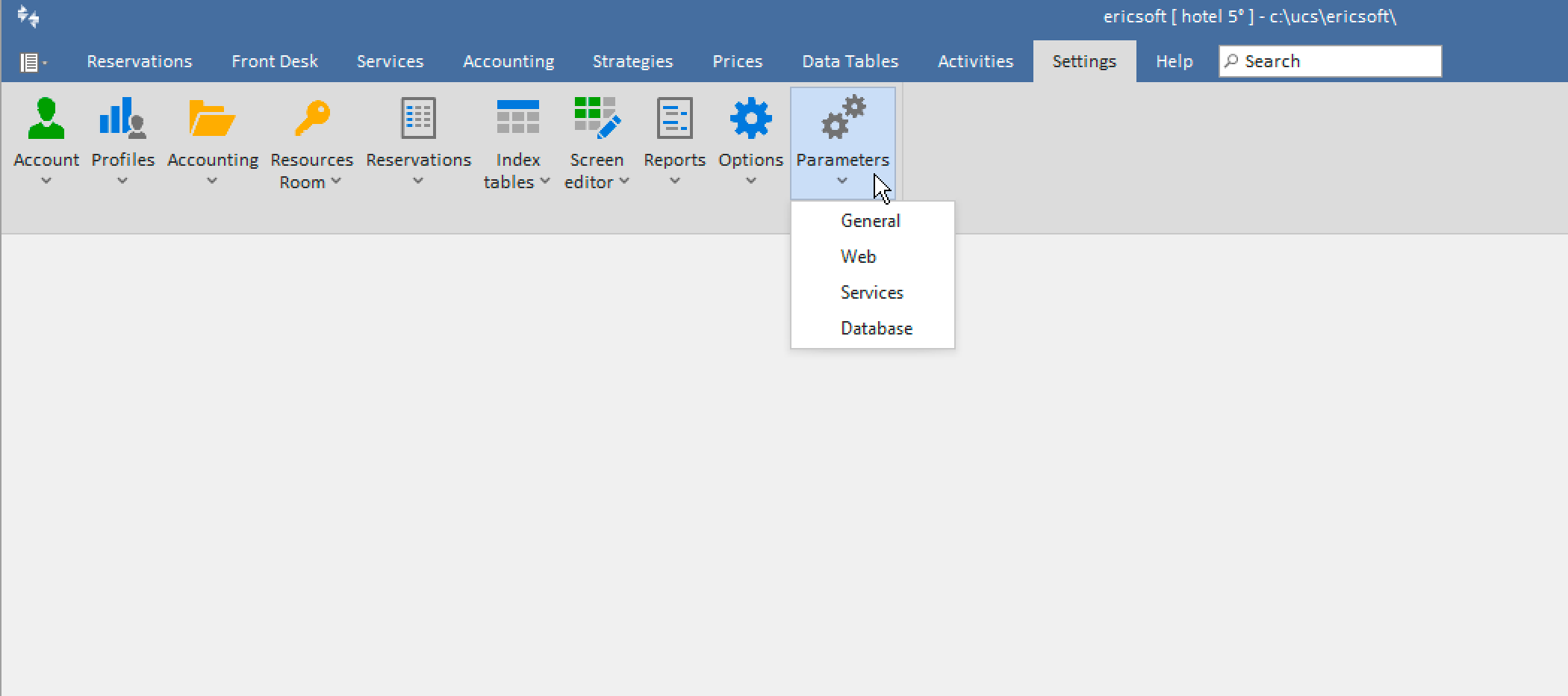This screenshot has width=1568, height=696.
Task: Switch to the Reservations tab
Action: pyautogui.click(x=140, y=61)
